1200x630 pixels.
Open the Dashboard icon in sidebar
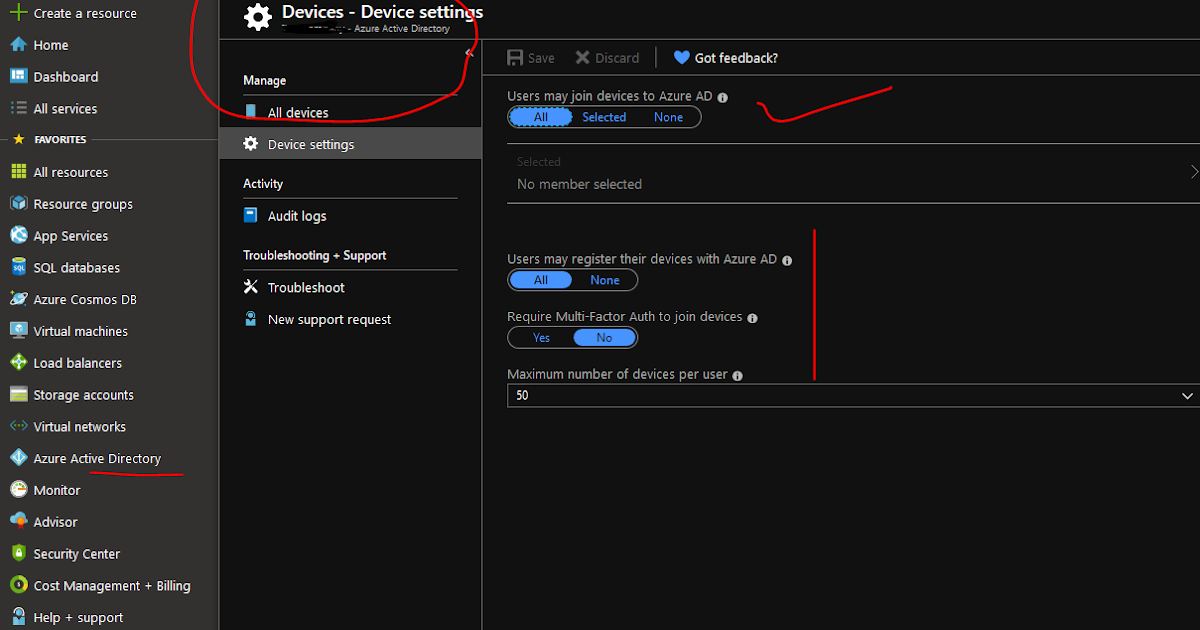18,77
